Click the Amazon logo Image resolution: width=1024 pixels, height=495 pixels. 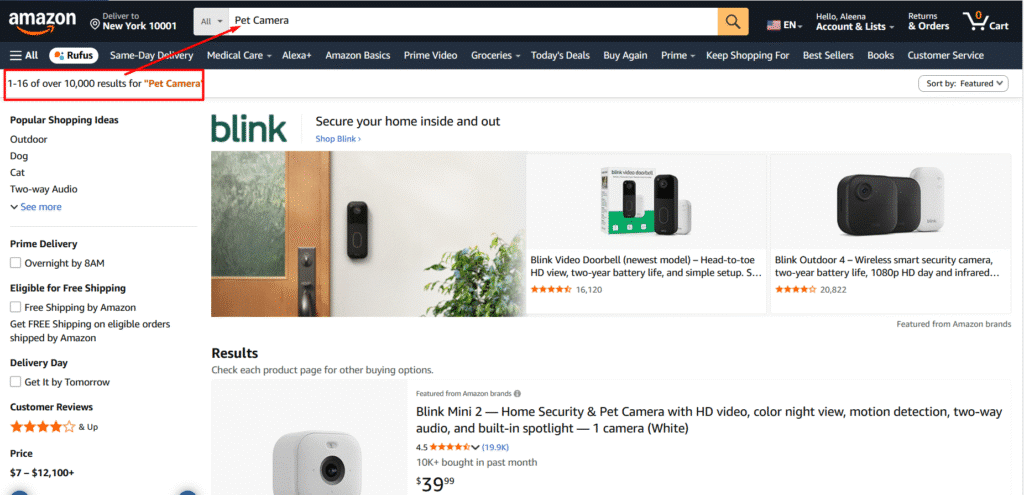(42, 22)
